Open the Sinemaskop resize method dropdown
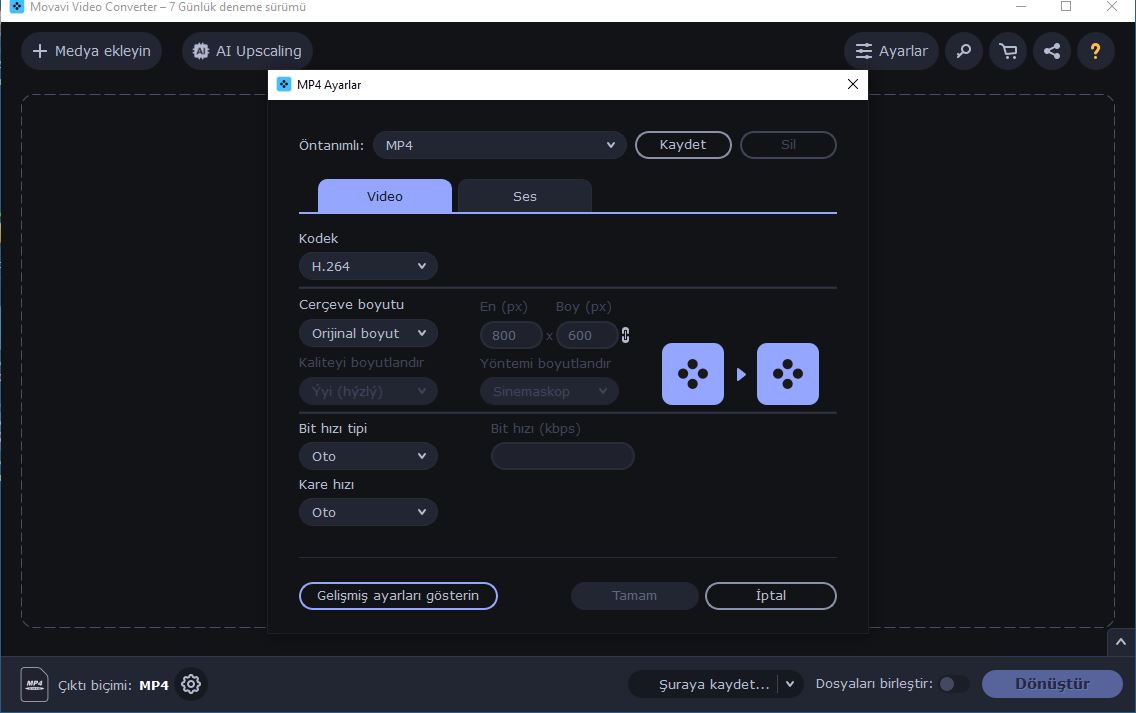 [549, 391]
